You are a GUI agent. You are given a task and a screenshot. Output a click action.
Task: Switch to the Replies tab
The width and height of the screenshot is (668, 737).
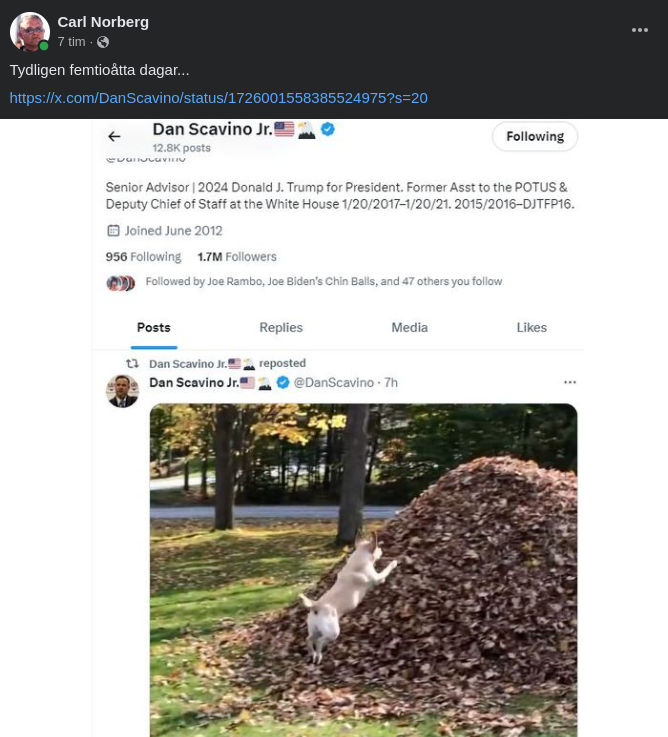pyautogui.click(x=281, y=327)
